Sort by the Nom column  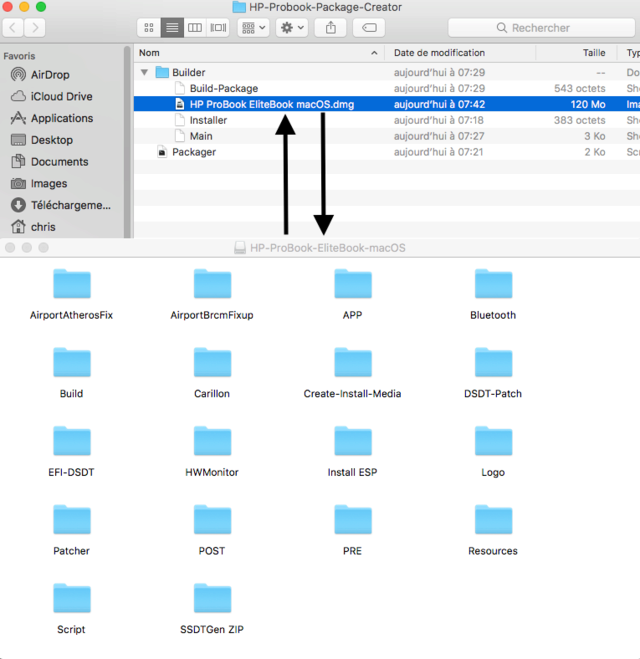point(259,53)
